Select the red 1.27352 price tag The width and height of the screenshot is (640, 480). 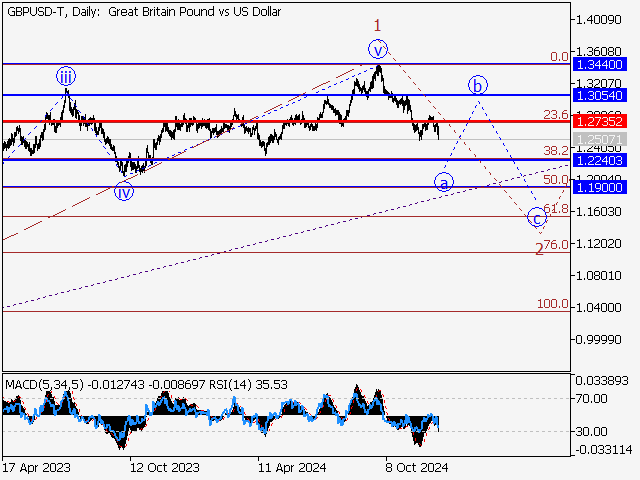[600, 121]
